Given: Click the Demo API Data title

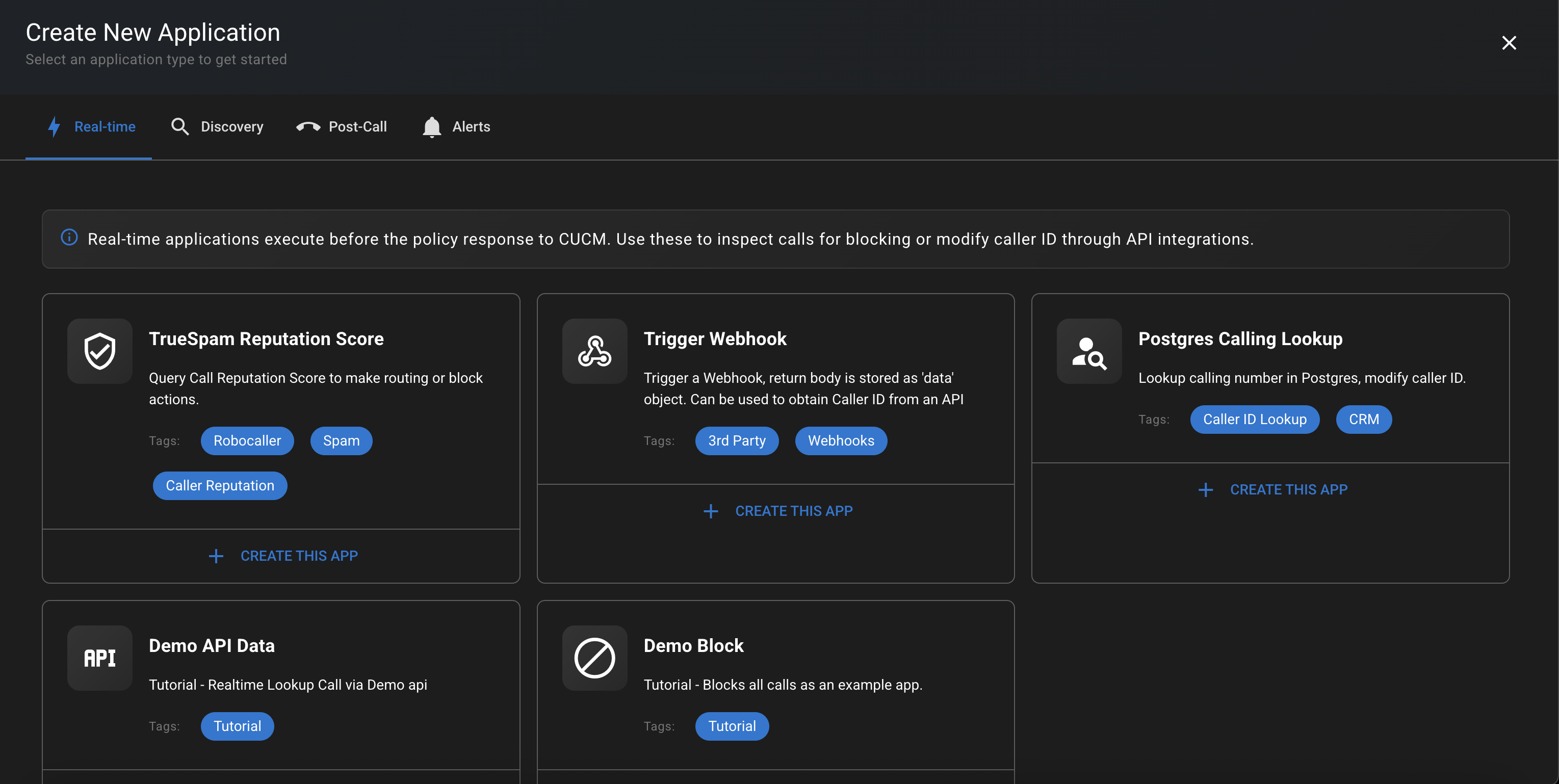Looking at the screenshot, I should pyautogui.click(x=212, y=645).
